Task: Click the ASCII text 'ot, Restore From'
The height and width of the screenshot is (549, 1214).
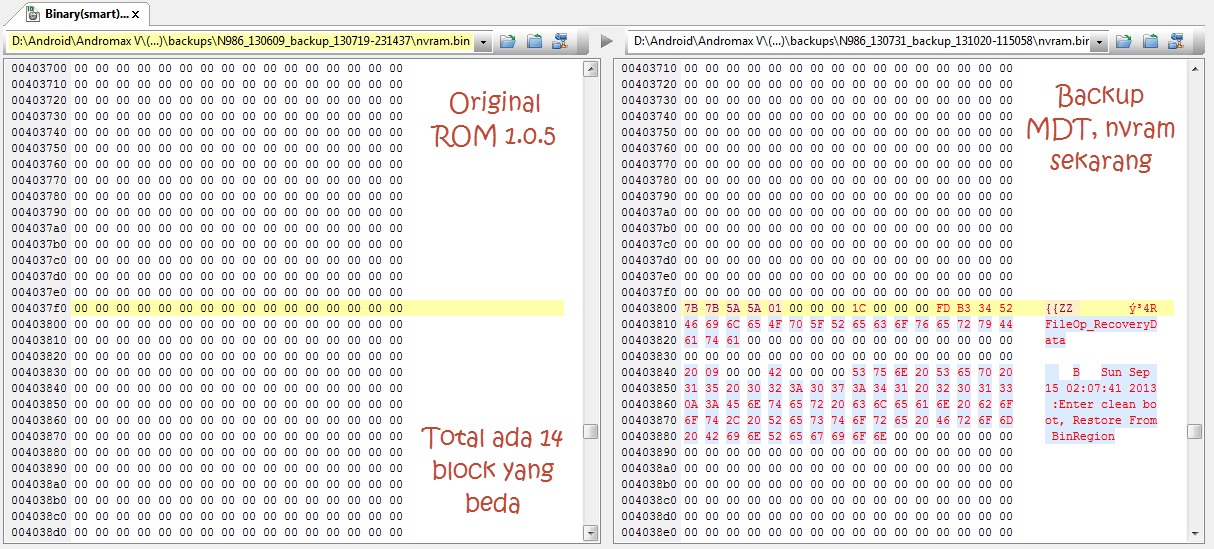Action: click(1101, 420)
